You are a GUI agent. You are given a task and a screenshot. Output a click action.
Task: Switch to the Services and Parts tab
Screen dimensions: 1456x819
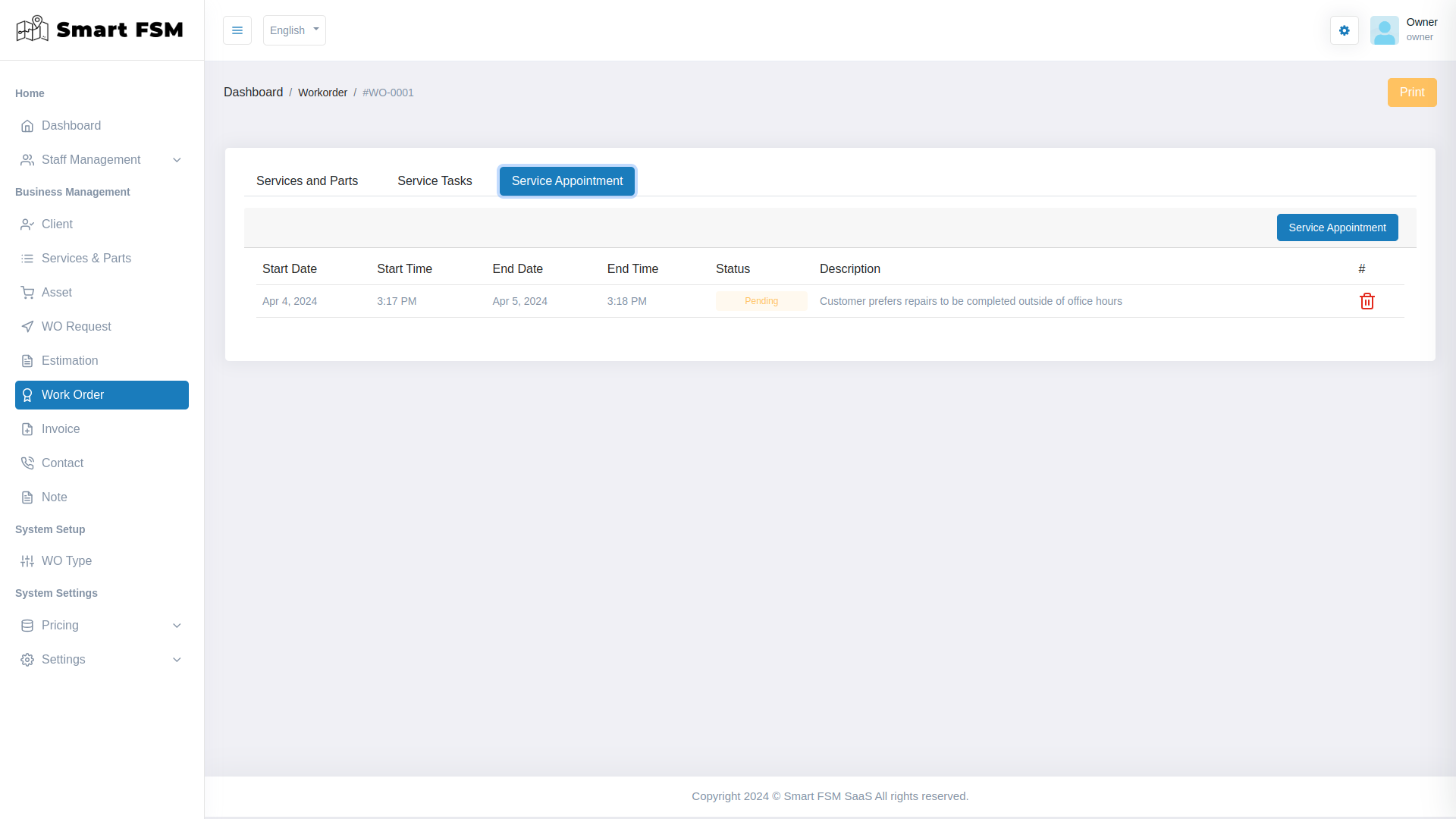306,180
